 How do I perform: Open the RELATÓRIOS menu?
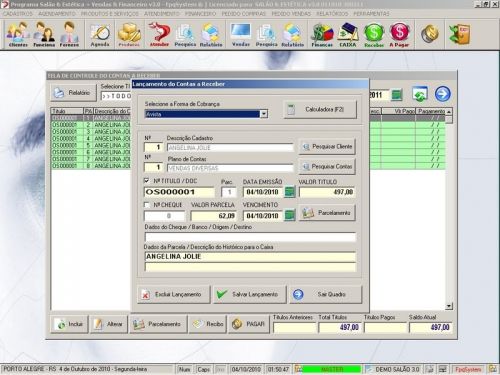point(332,14)
